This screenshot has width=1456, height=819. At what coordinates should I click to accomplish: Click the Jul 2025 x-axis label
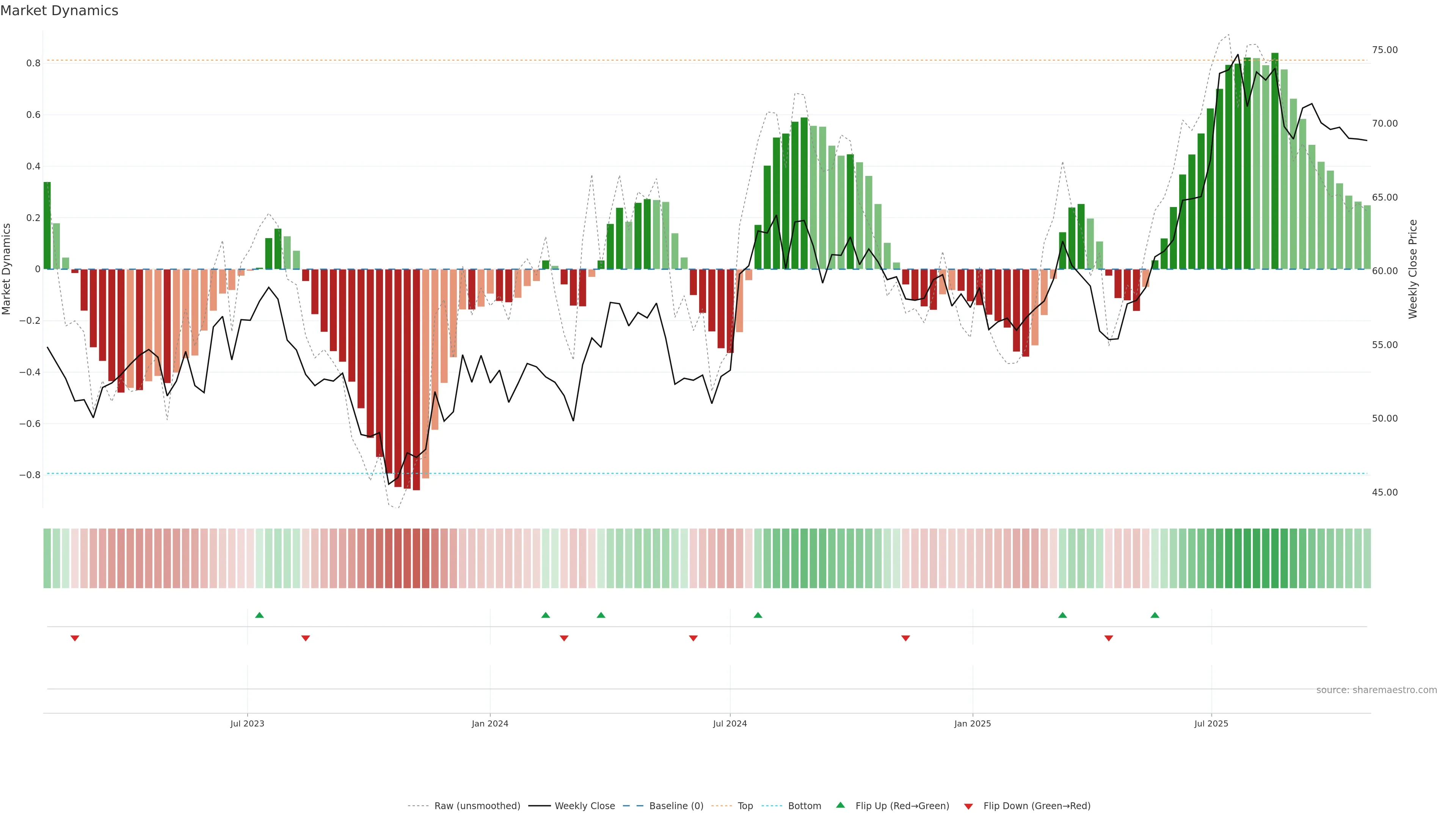(1211, 723)
